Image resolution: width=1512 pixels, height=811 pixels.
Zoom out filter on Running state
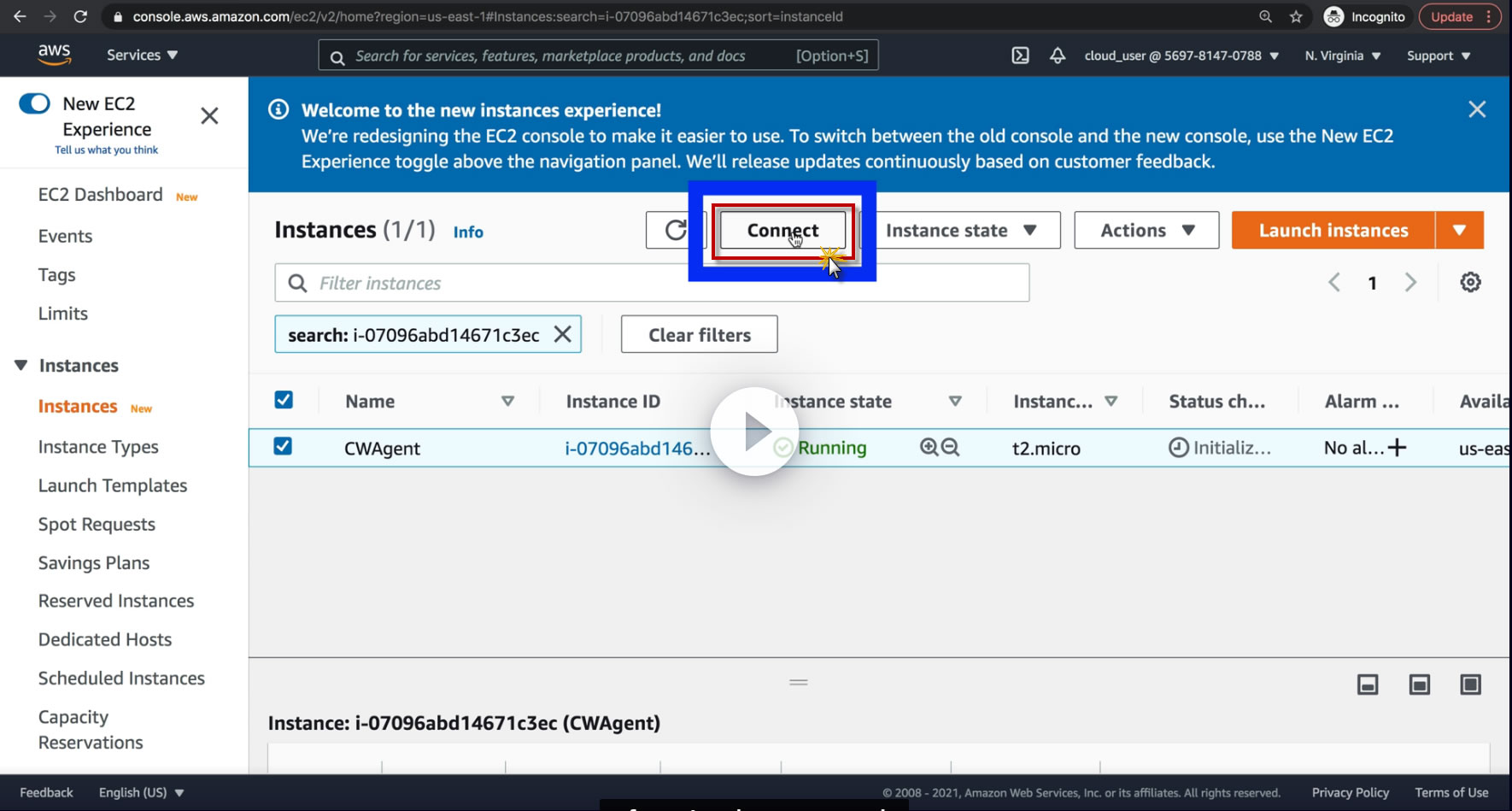pos(950,447)
